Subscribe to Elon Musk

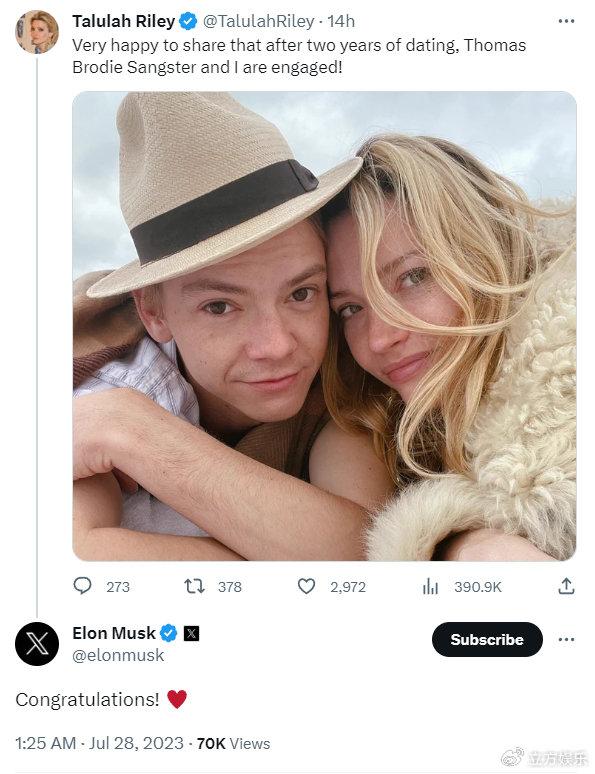(487, 639)
